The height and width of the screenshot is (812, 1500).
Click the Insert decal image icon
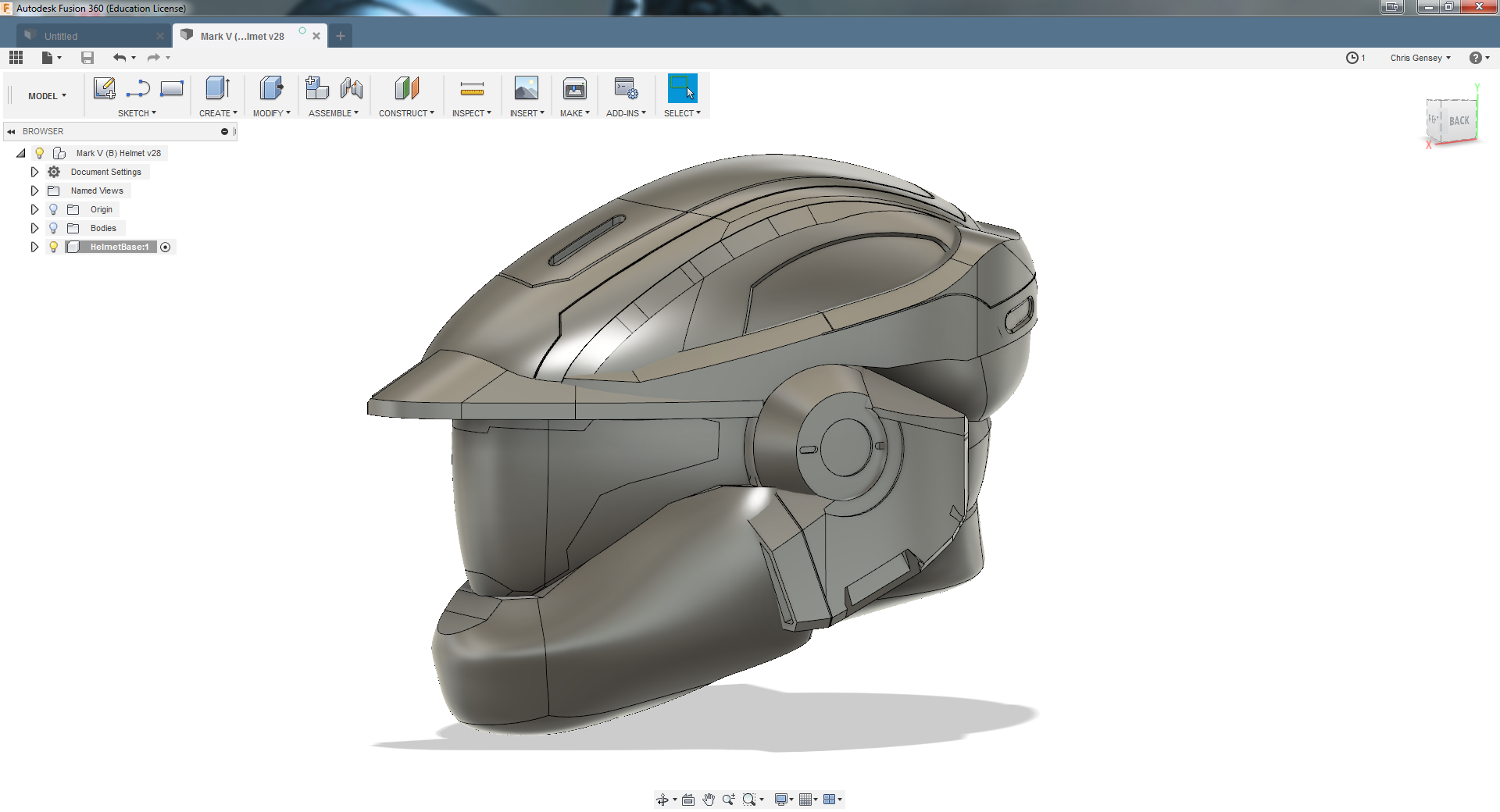point(526,88)
